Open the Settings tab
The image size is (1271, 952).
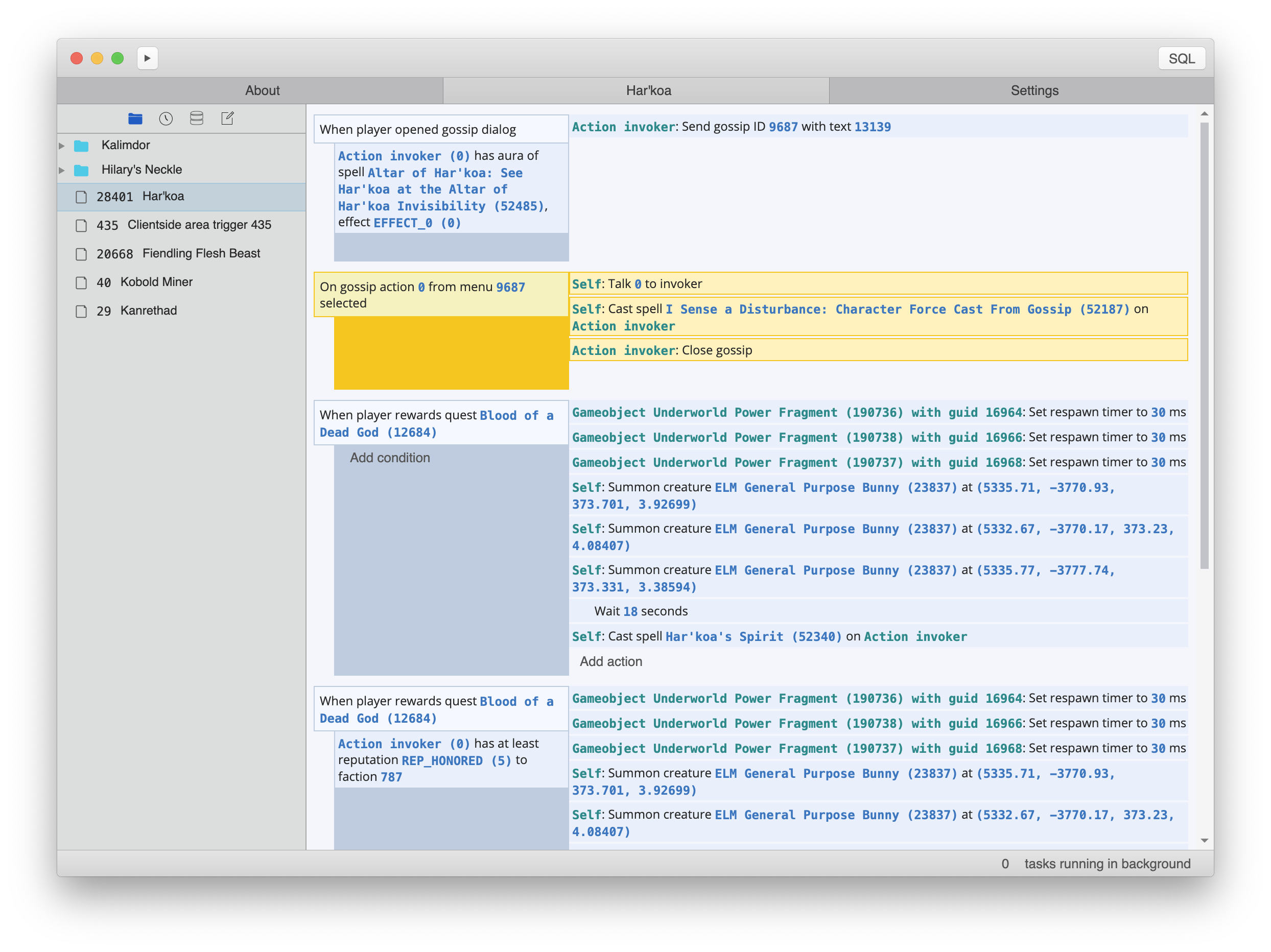[x=1033, y=90]
